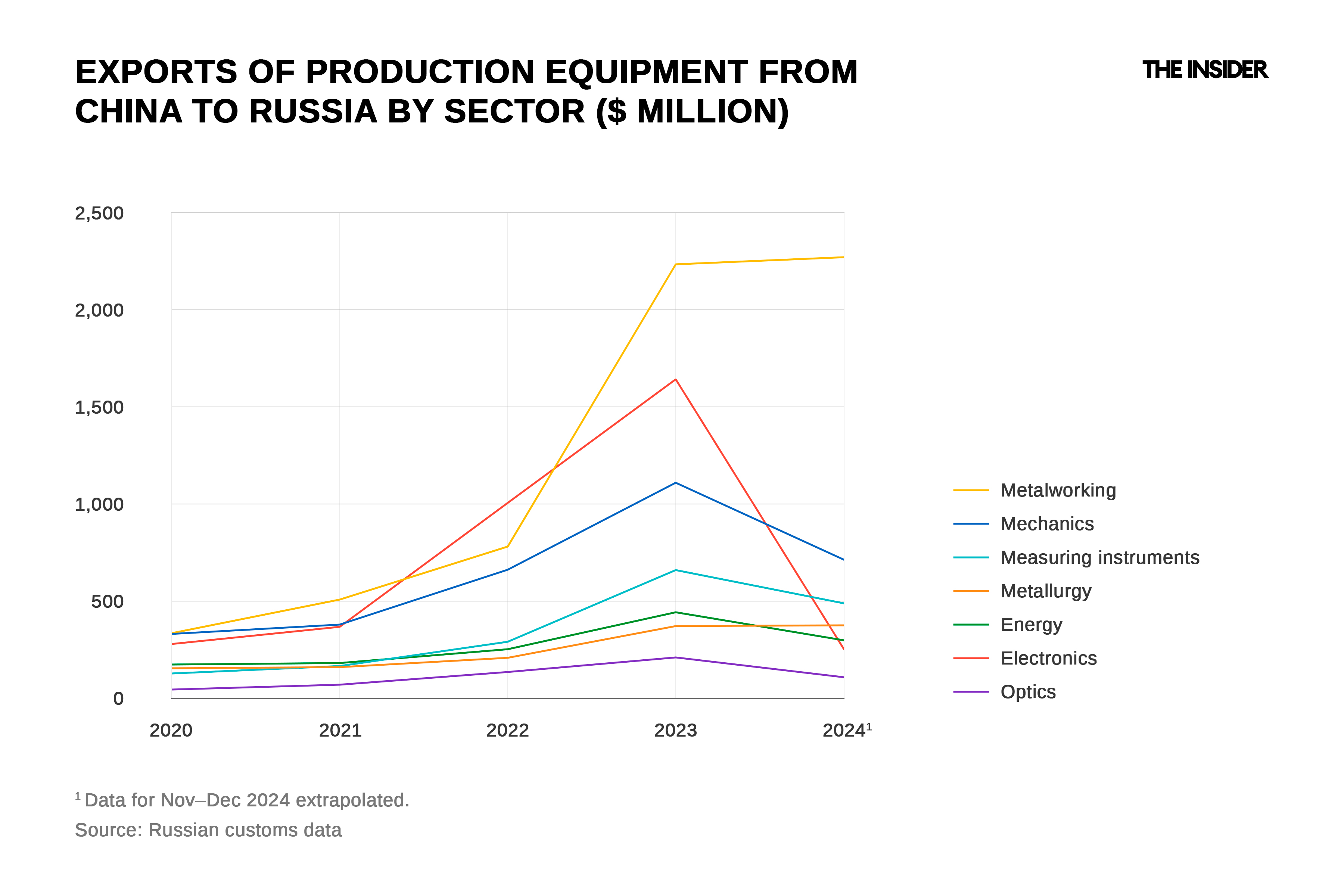Click the 2021 x-axis label
The width and height of the screenshot is (1344, 896).
point(340,730)
